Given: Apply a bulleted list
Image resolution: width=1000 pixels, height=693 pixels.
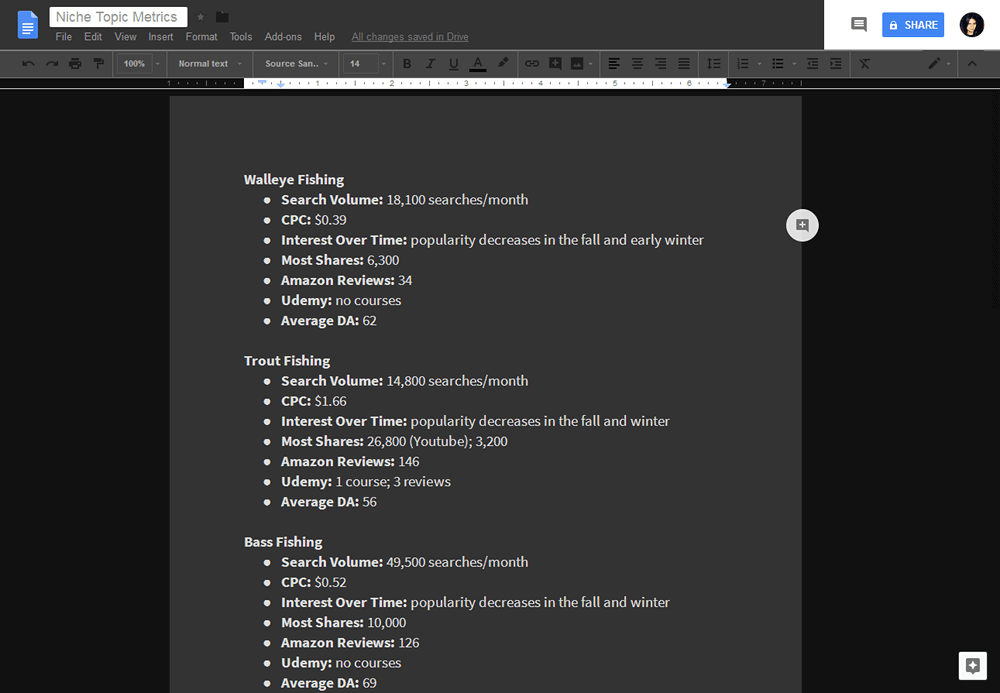Looking at the screenshot, I should (x=777, y=64).
